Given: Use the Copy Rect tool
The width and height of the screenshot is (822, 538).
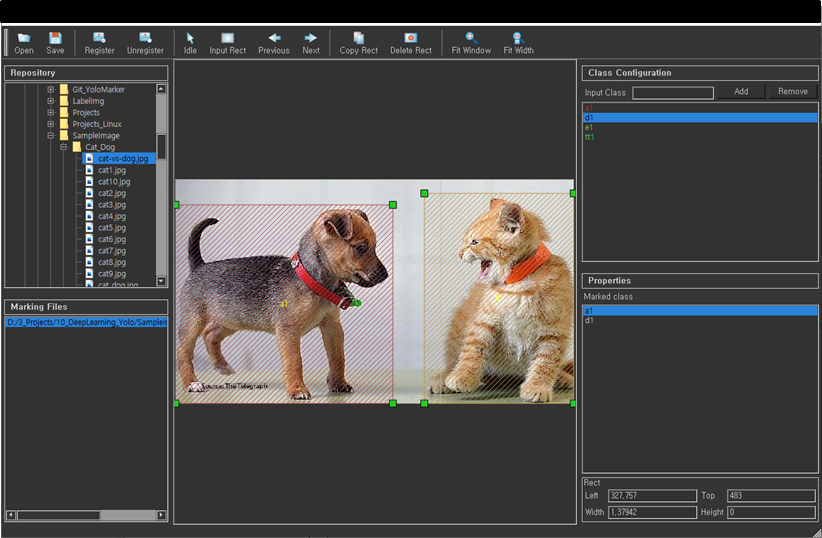Looking at the screenshot, I should [x=359, y=43].
